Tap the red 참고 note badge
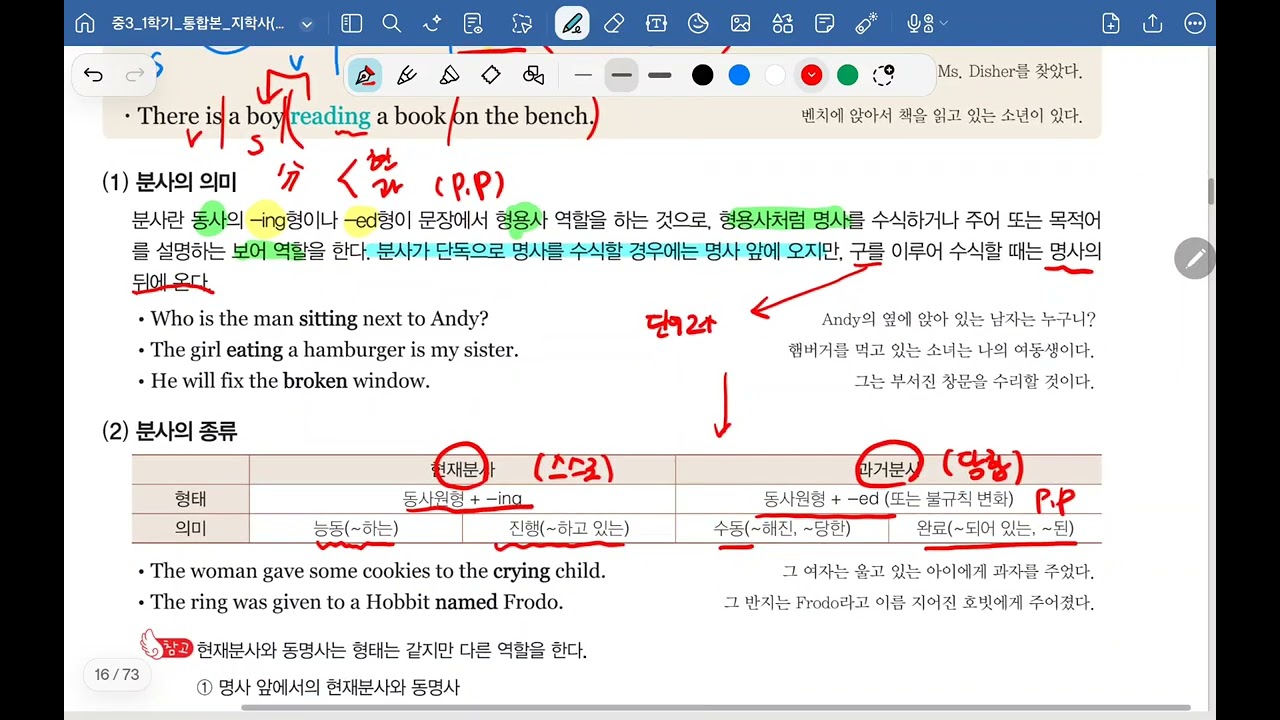Image resolution: width=1280 pixels, height=720 pixels. pos(166,645)
